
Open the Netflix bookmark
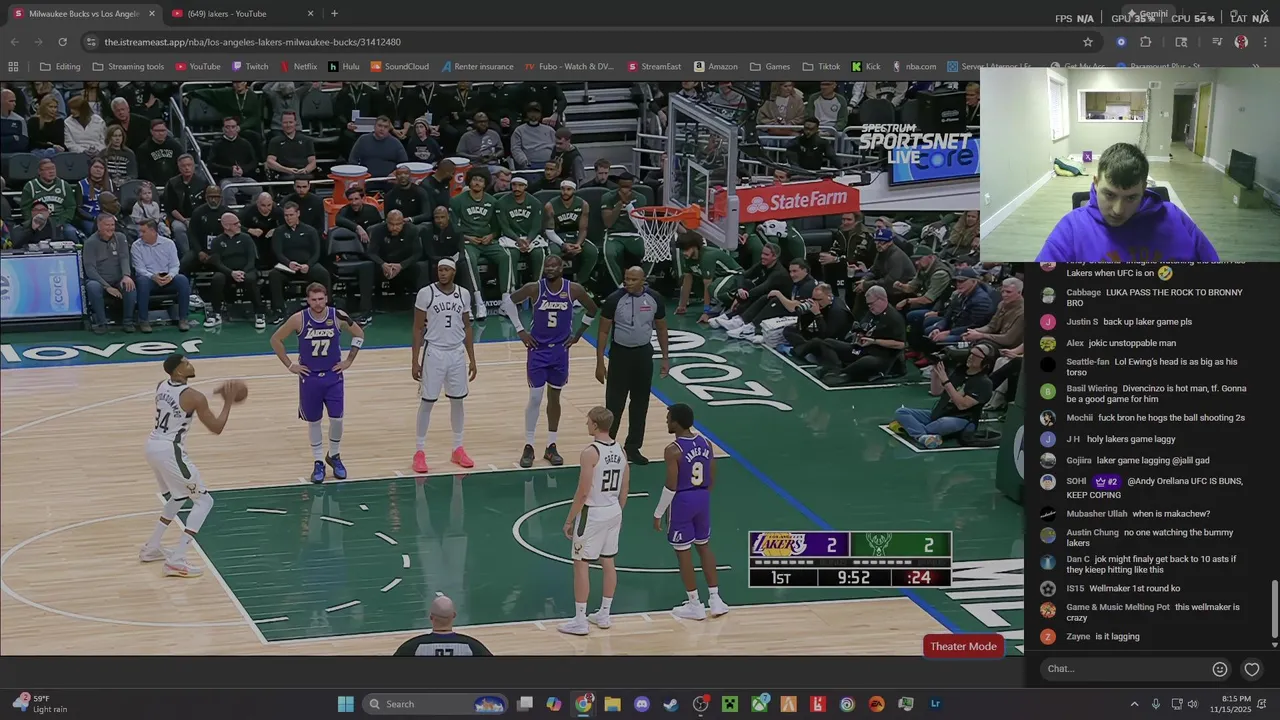298,67
